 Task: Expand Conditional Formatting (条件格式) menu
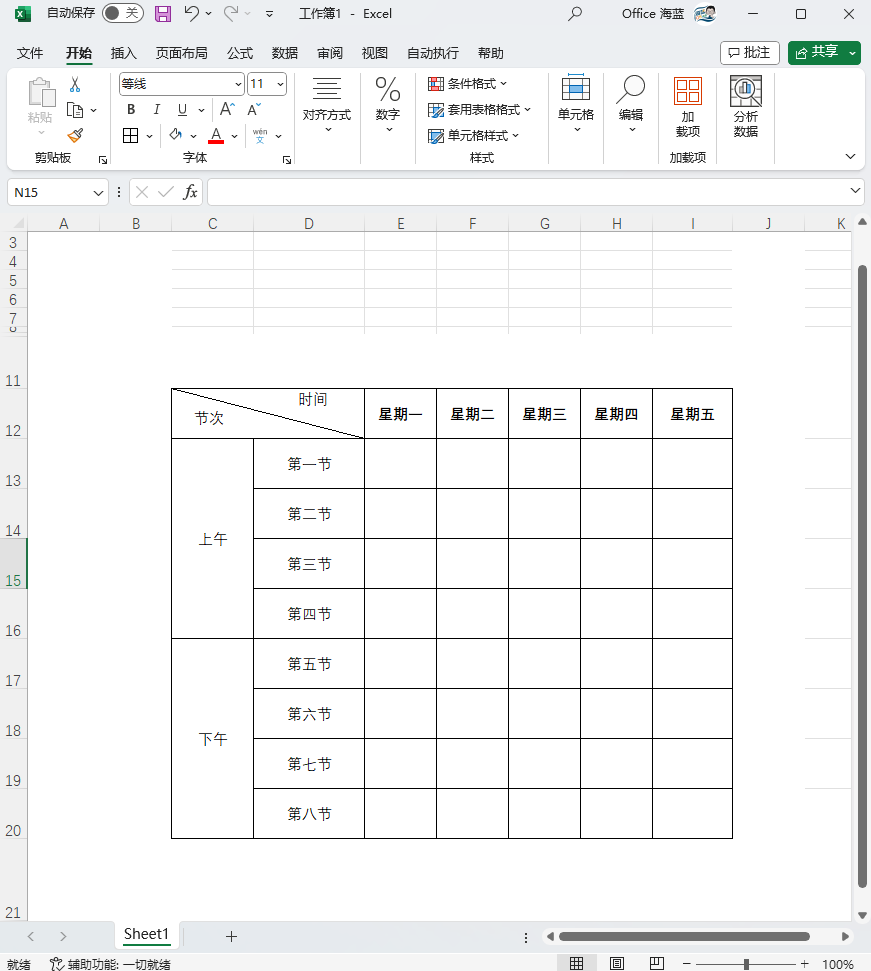[467, 84]
